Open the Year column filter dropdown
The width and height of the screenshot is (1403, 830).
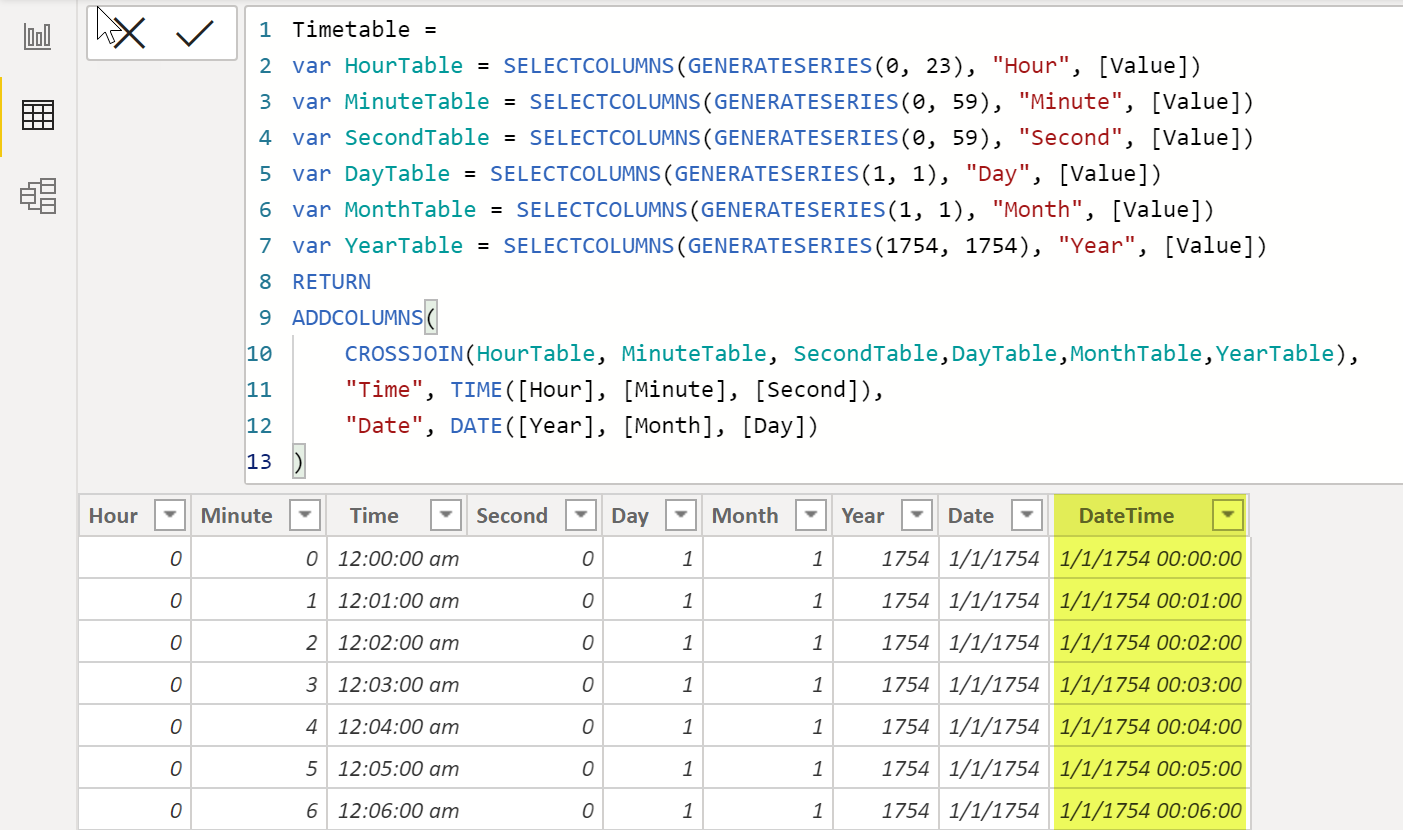[917, 516]
